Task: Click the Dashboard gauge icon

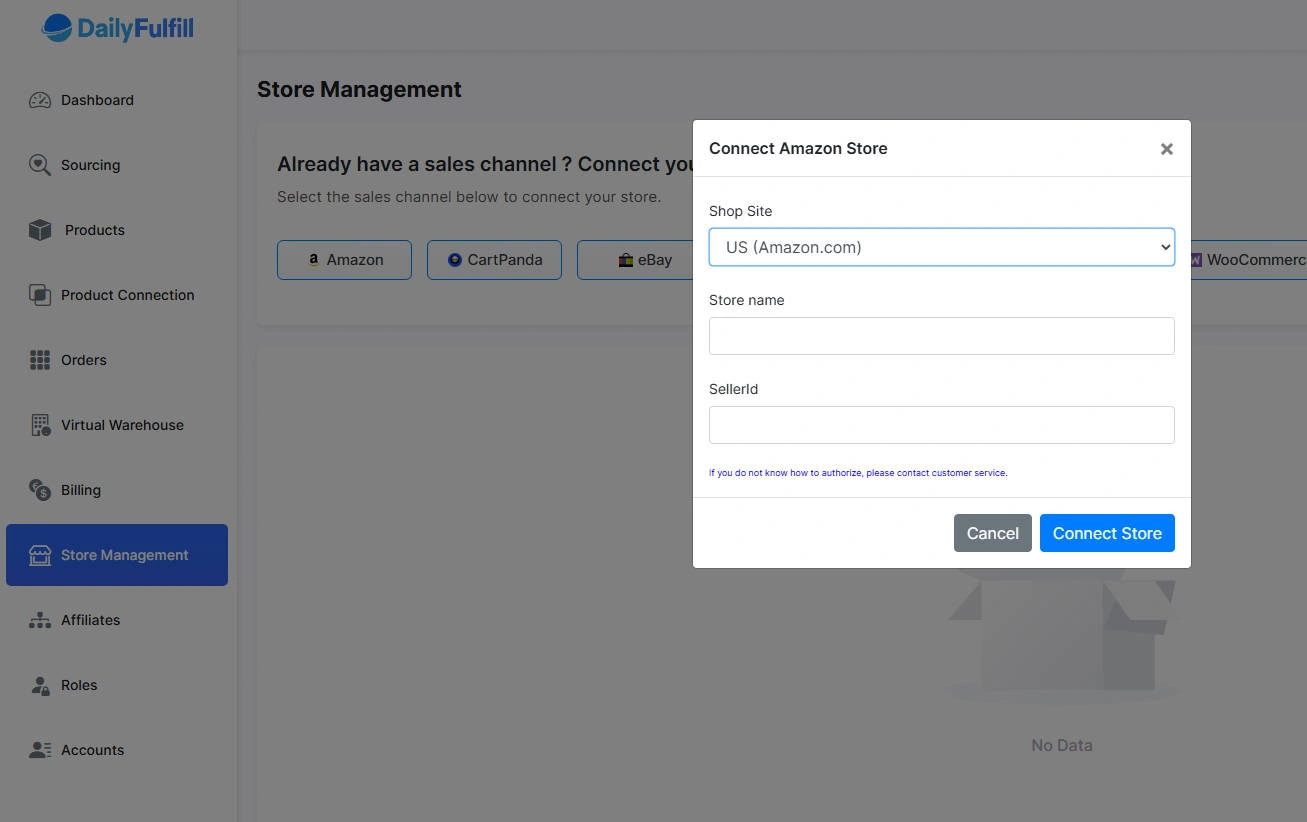Action: pyautogui.click(x=40, y=100)
